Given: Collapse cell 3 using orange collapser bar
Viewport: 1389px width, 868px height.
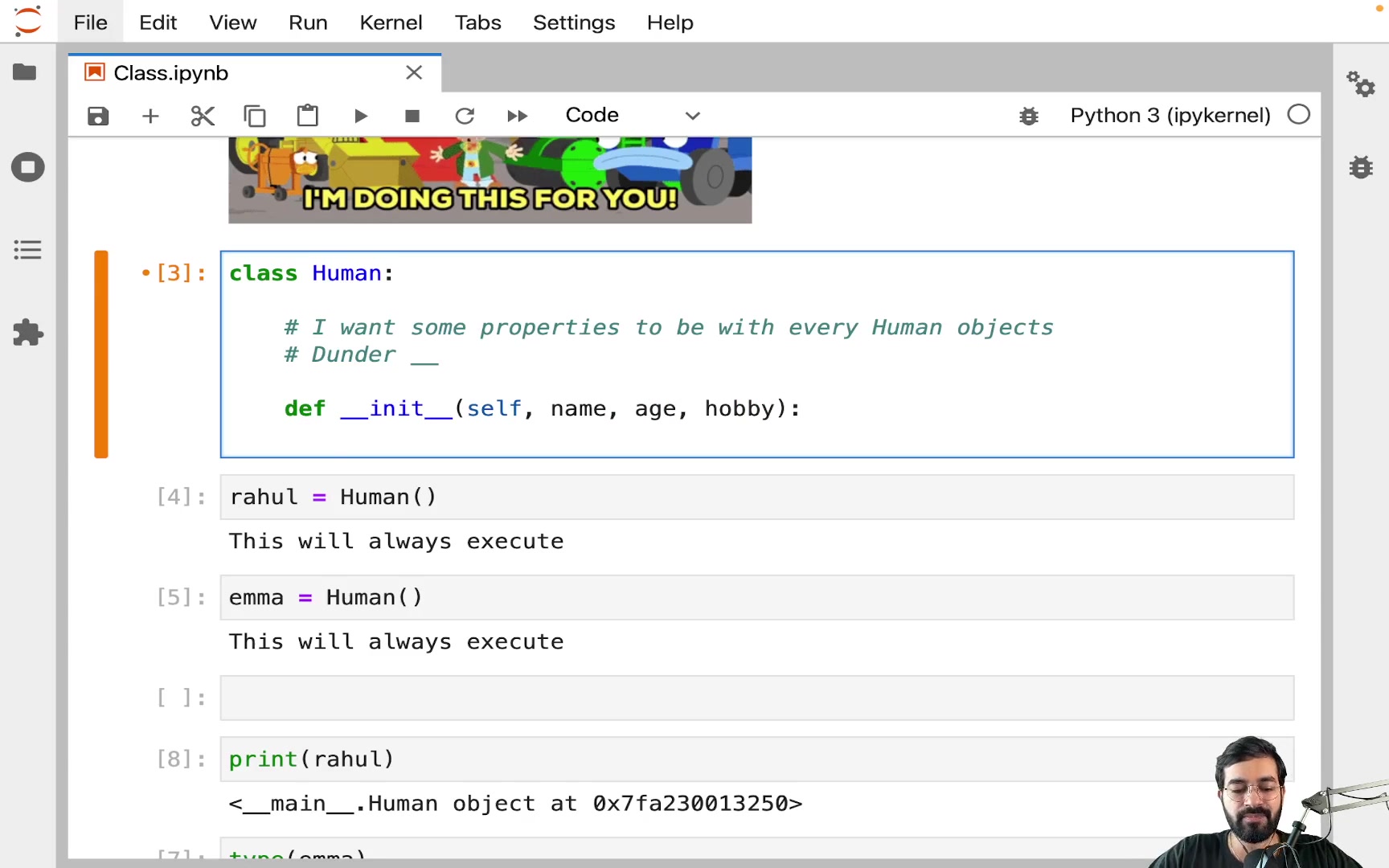Looking at the screenshot, I should point(100,354).
